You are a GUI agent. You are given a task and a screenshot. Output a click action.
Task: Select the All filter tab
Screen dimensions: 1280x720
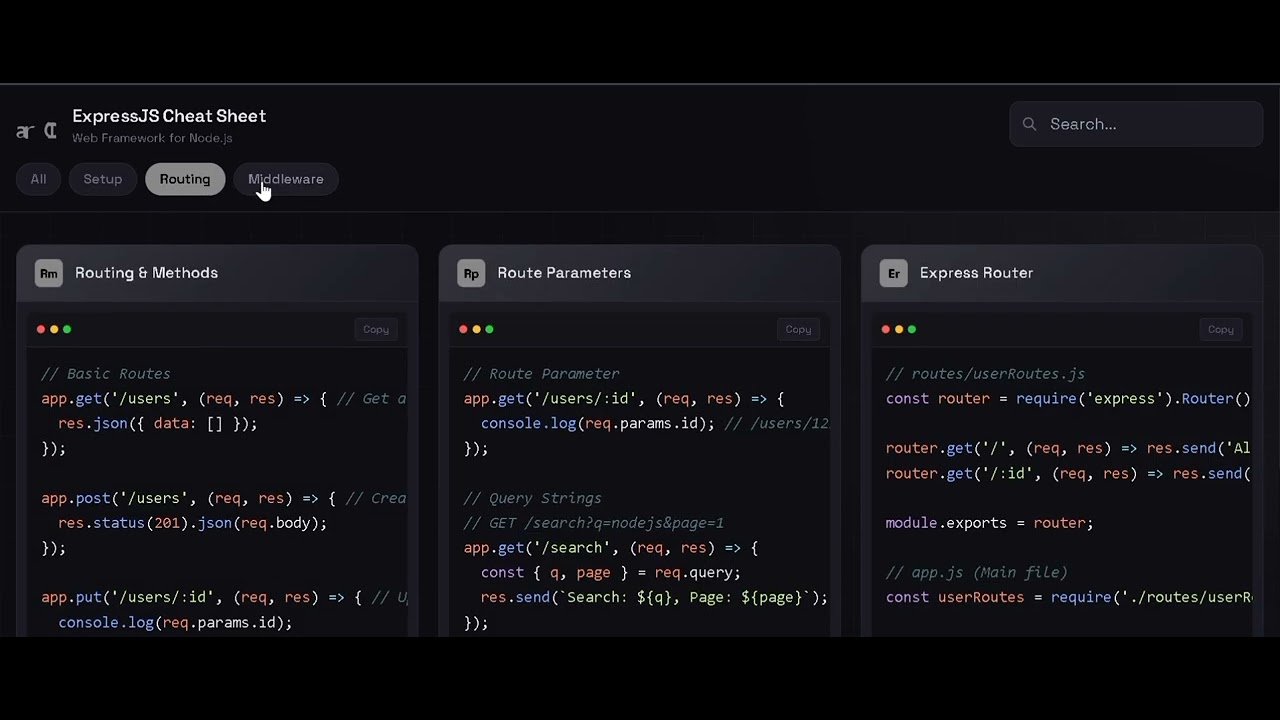point(38,179)
